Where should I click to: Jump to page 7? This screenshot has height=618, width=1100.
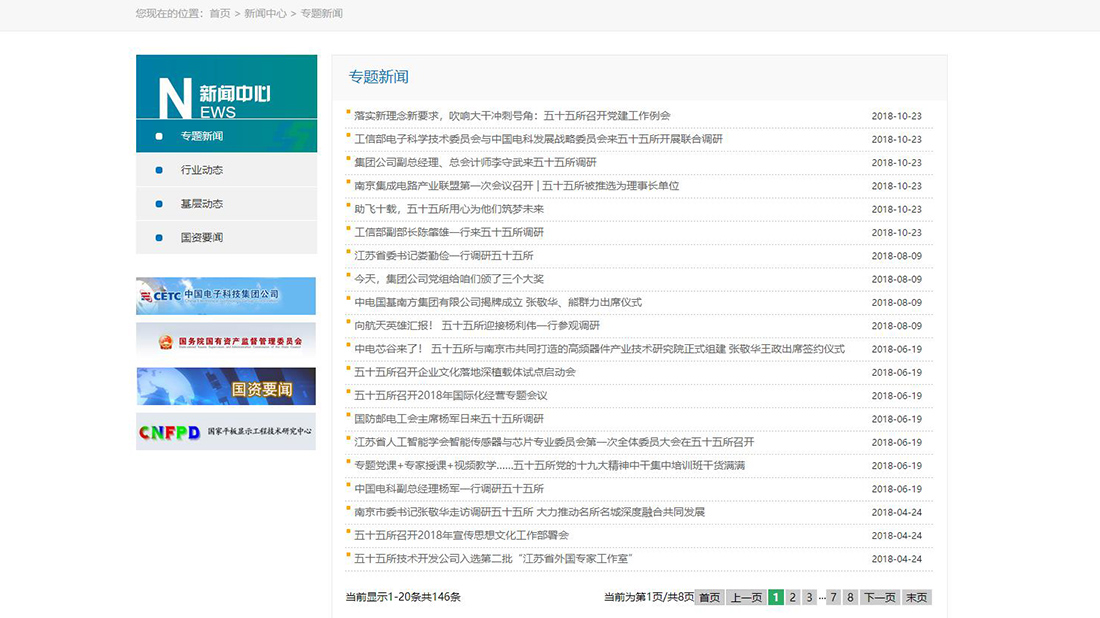point(833,597)
